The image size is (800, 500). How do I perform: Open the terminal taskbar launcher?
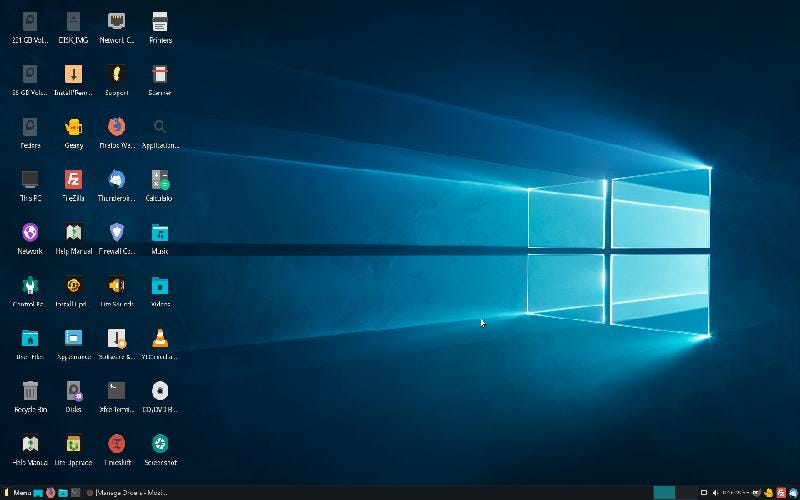[76, 493]
